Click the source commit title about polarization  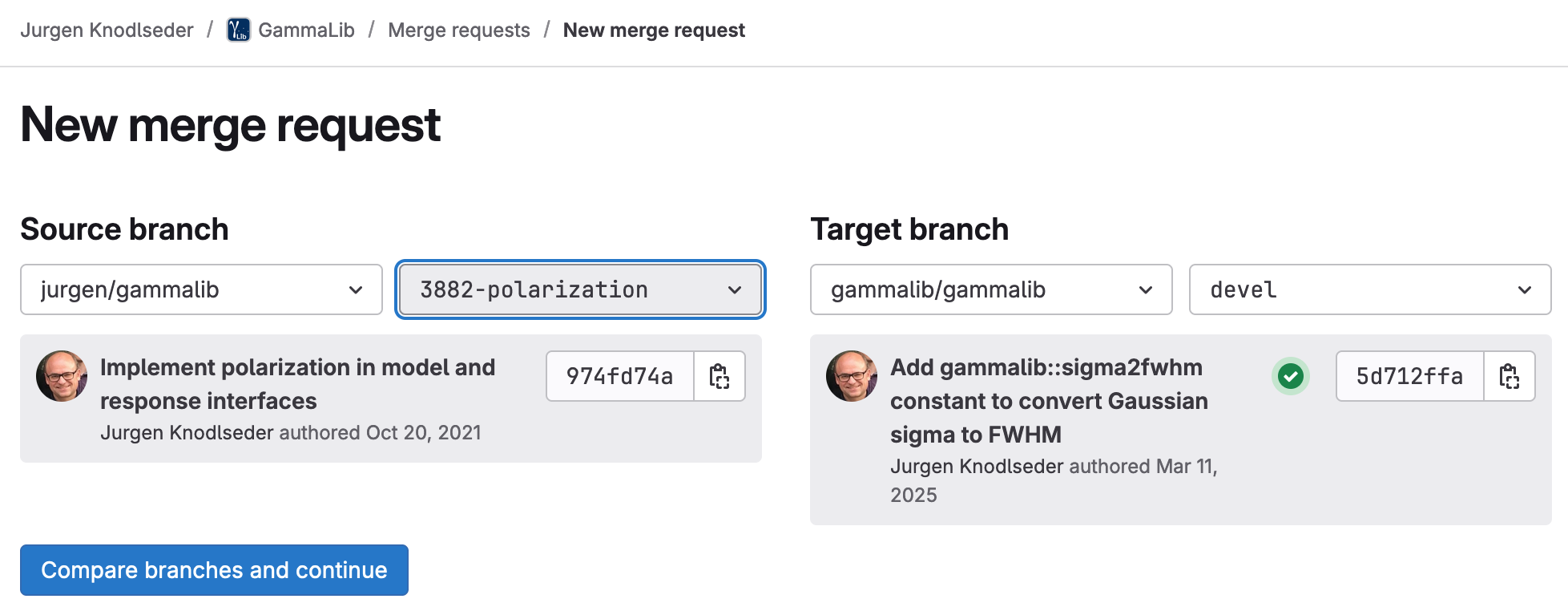297,383
